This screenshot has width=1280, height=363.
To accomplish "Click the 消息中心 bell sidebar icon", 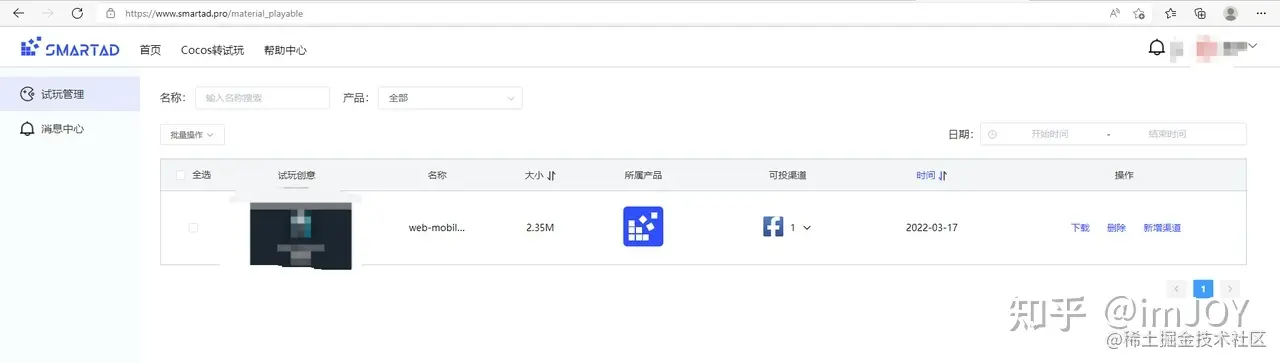I will (27, 129).
